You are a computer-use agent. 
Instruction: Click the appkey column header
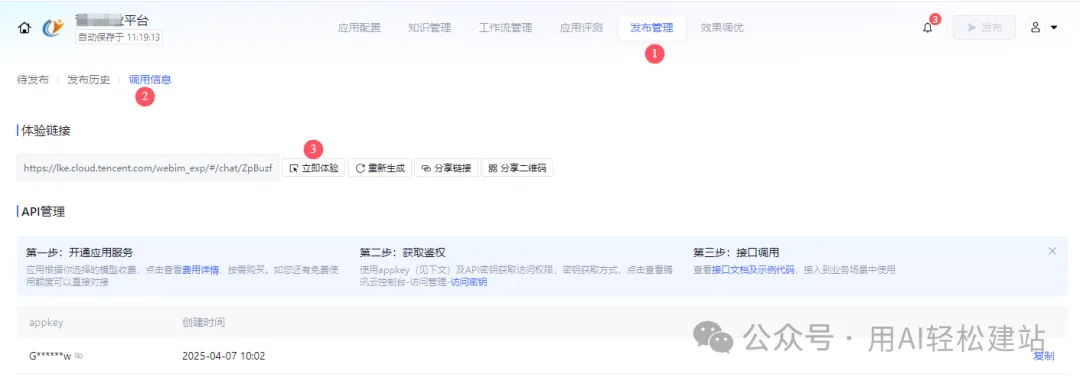[x=46, y=322]
